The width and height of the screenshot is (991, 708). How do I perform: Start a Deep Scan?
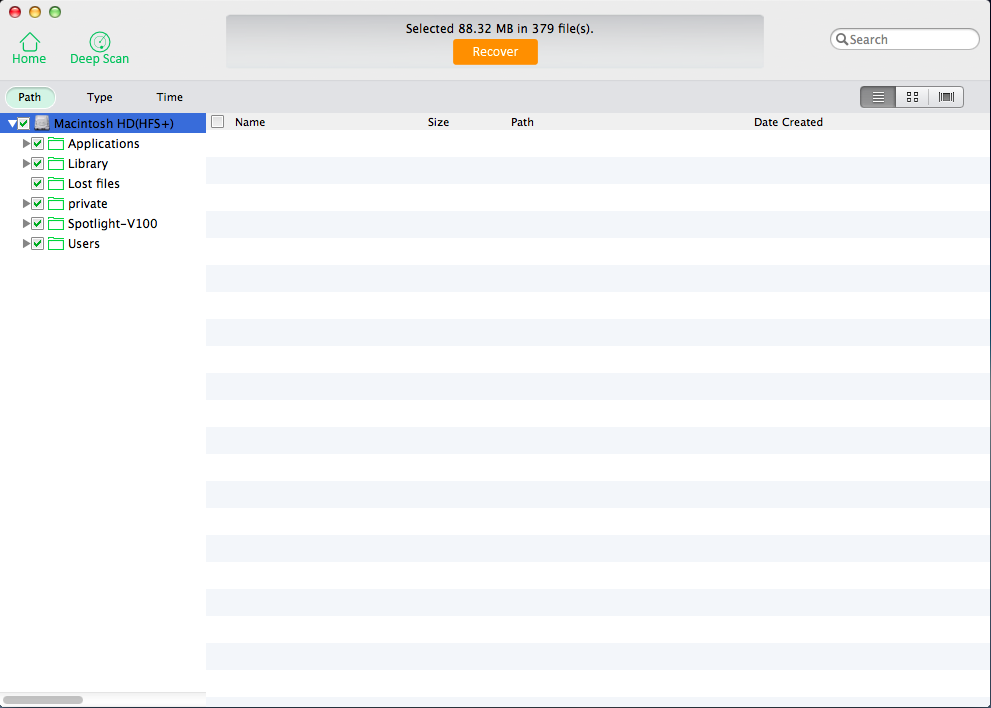point(99,42)
